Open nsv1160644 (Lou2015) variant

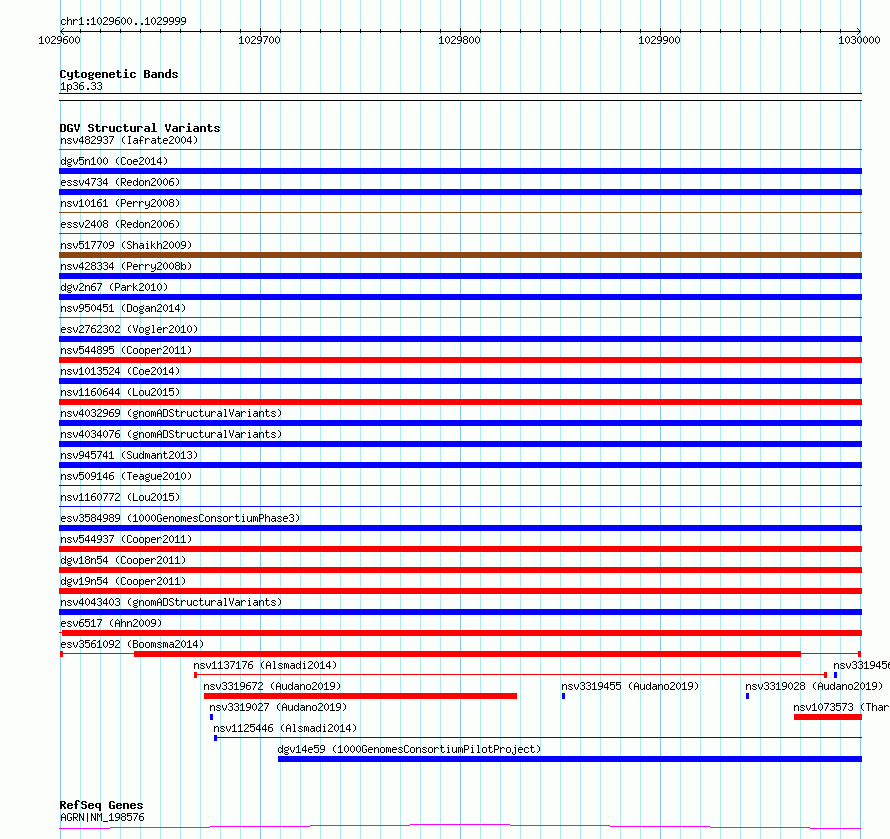pos(120,392)
